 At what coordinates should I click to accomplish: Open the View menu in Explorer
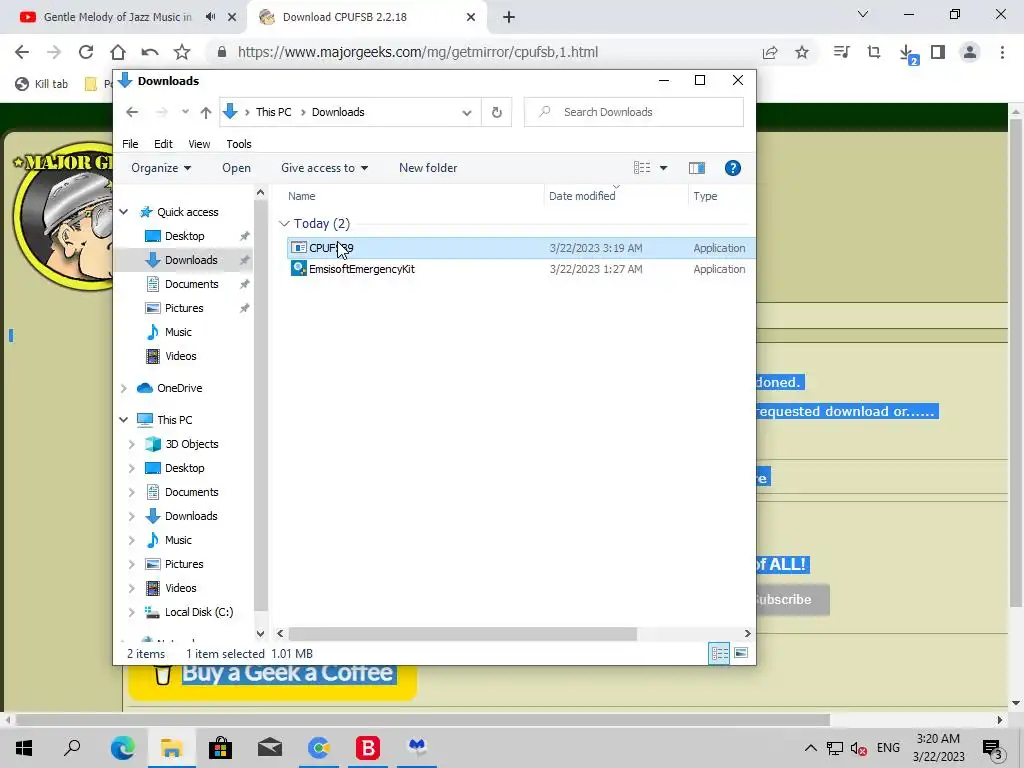[199, 144]
